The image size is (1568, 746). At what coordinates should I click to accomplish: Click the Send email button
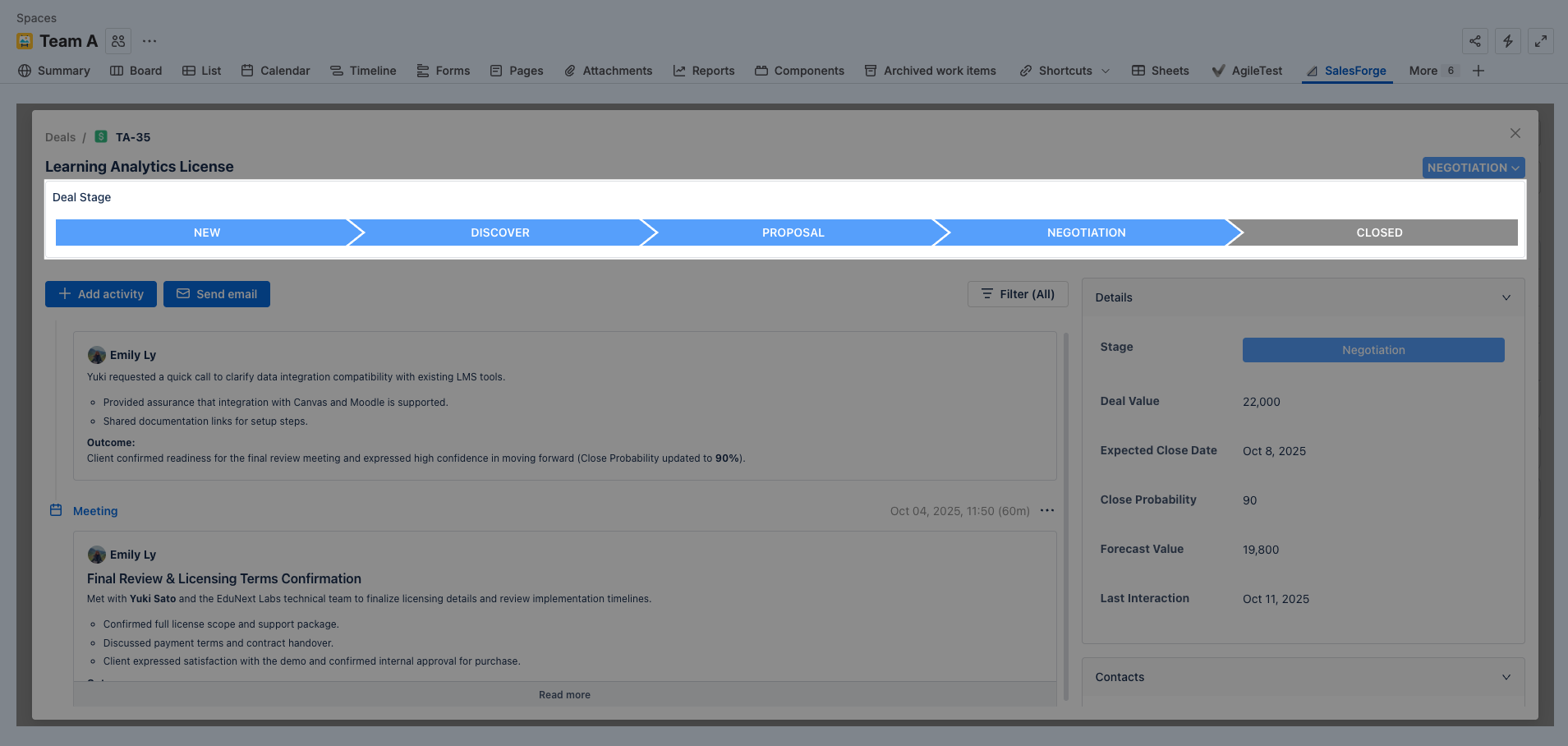tap(217, 294)
